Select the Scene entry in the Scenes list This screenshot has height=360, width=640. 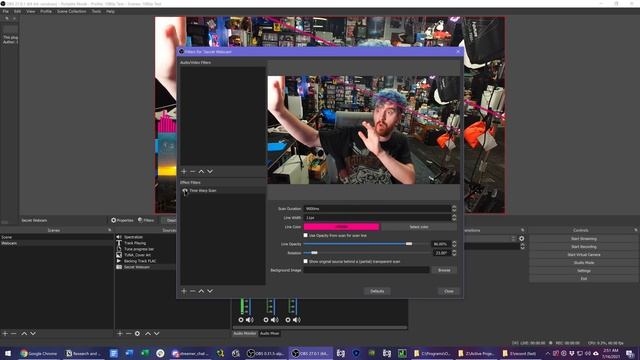coord(56,237)
